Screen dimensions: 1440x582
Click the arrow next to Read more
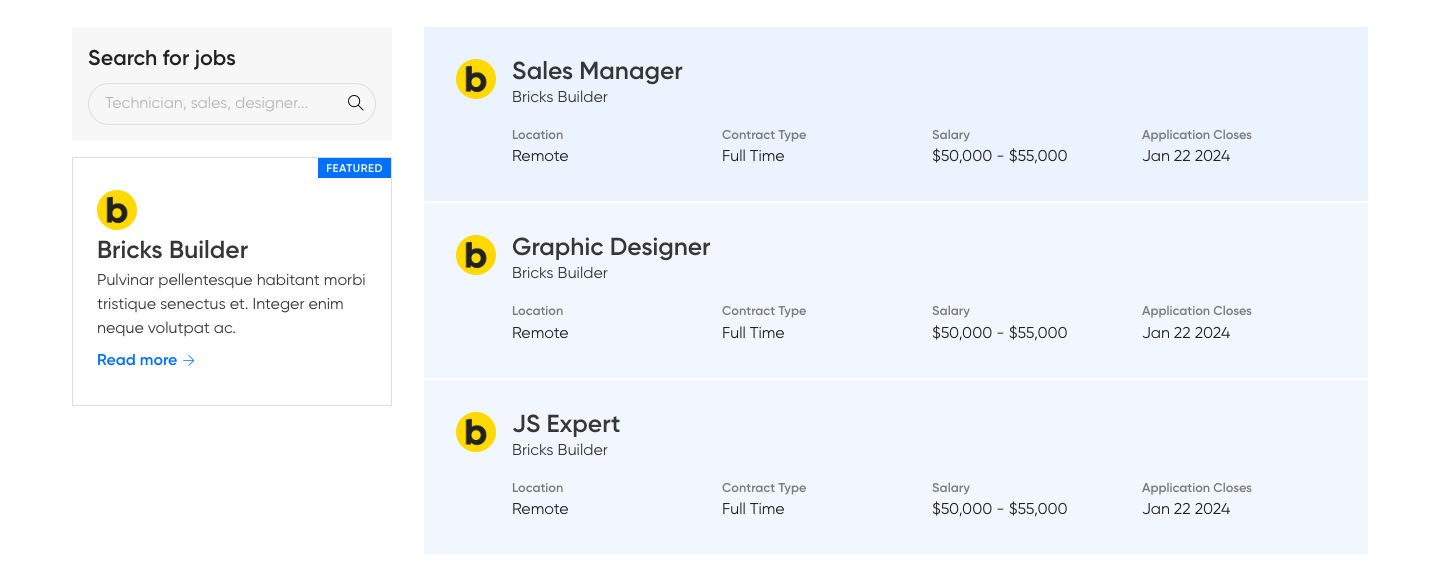[x=189, y=360]
